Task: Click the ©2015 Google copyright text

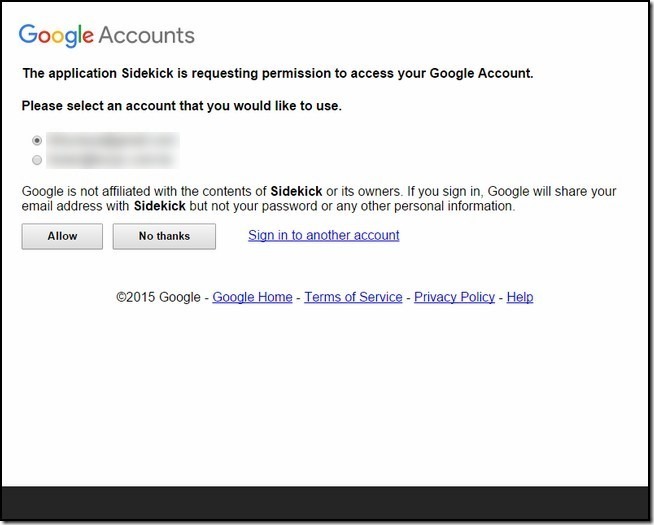Action: tap(158, 297)
